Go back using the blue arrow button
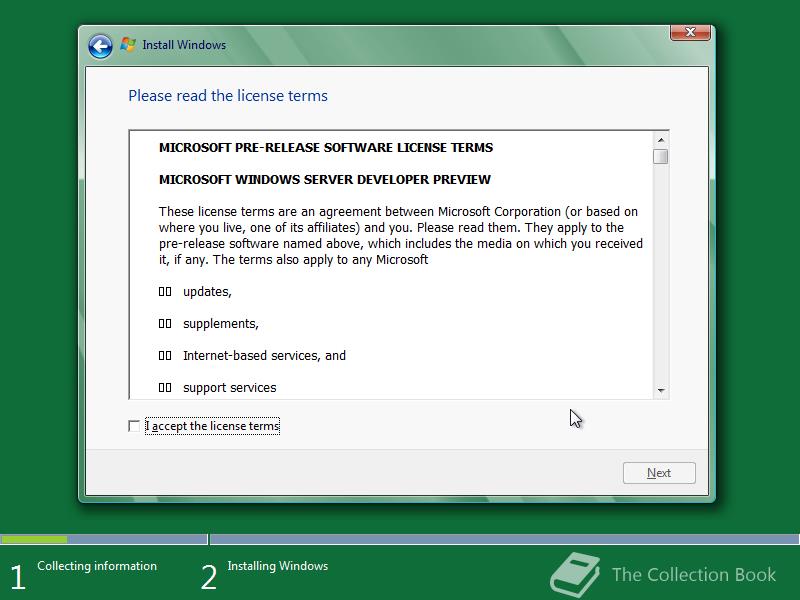800x600 pixels. [x=100, y=46]
